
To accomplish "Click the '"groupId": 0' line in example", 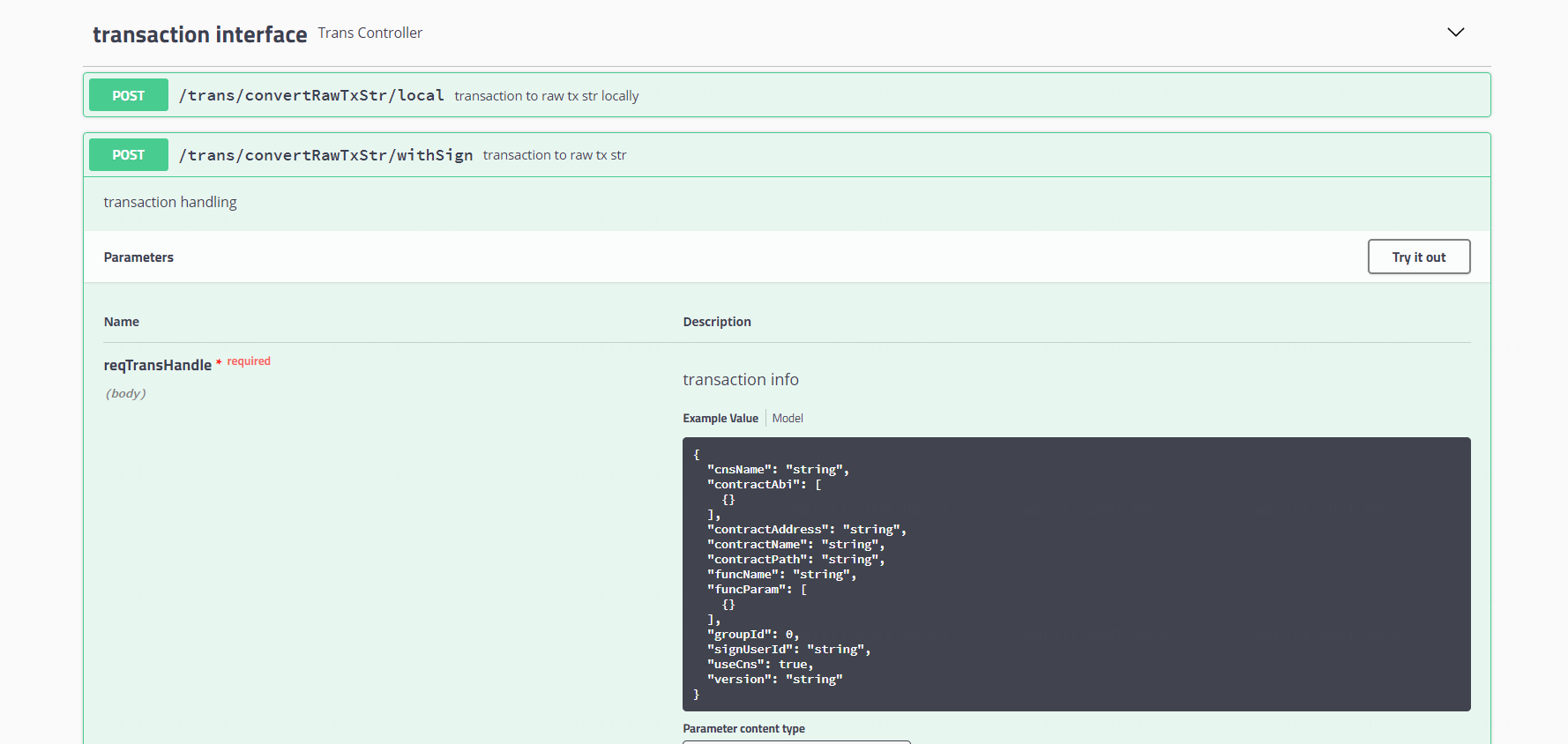I will point(753,635).
